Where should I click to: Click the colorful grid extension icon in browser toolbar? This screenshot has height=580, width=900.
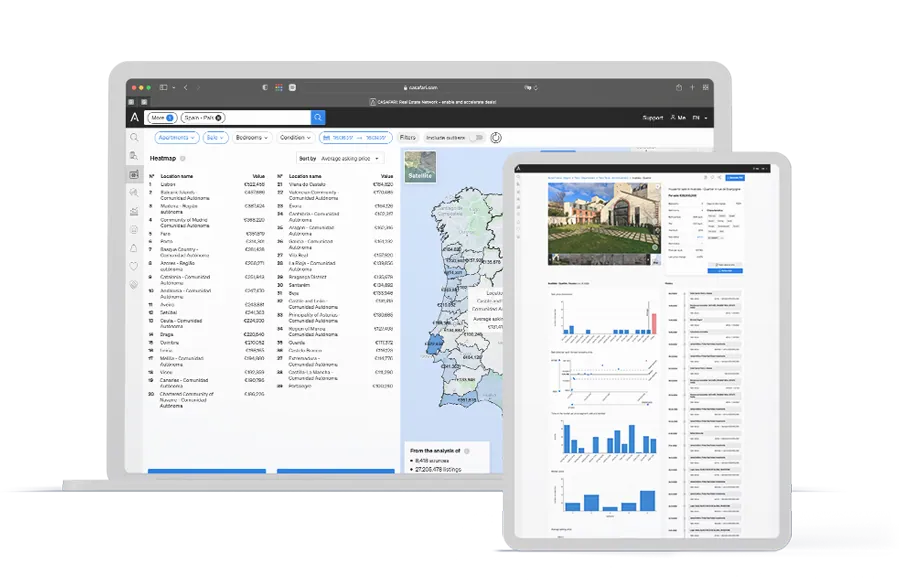279,87
